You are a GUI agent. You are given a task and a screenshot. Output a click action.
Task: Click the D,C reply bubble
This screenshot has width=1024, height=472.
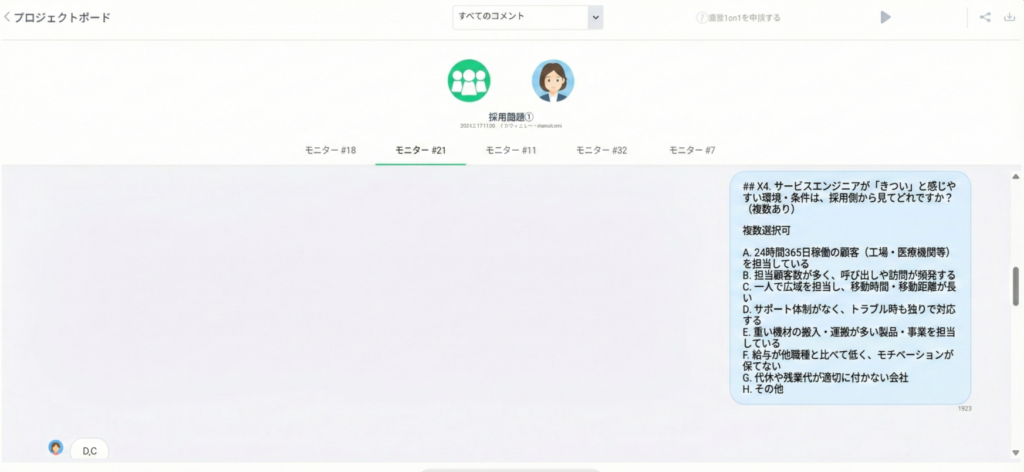[x=90, y=451]
